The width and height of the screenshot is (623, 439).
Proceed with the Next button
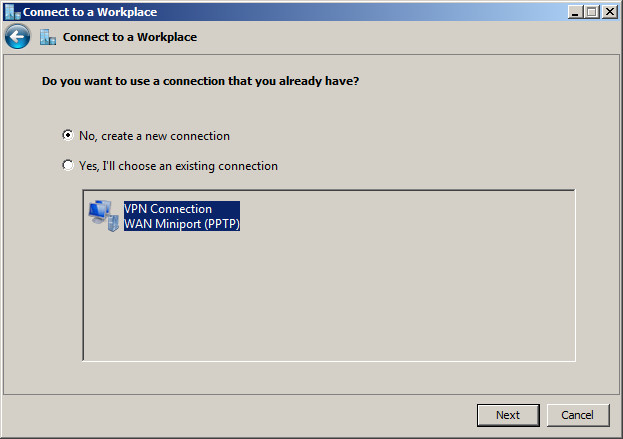coord(508,415)
